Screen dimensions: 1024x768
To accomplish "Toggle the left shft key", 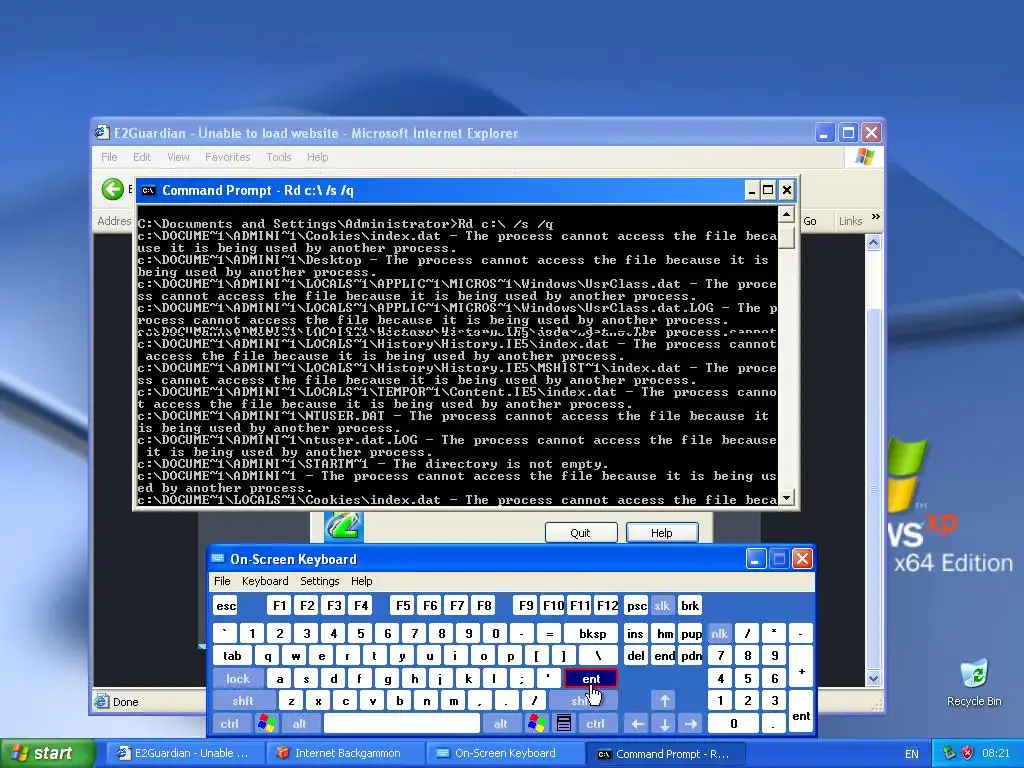I will click(243, 701).
